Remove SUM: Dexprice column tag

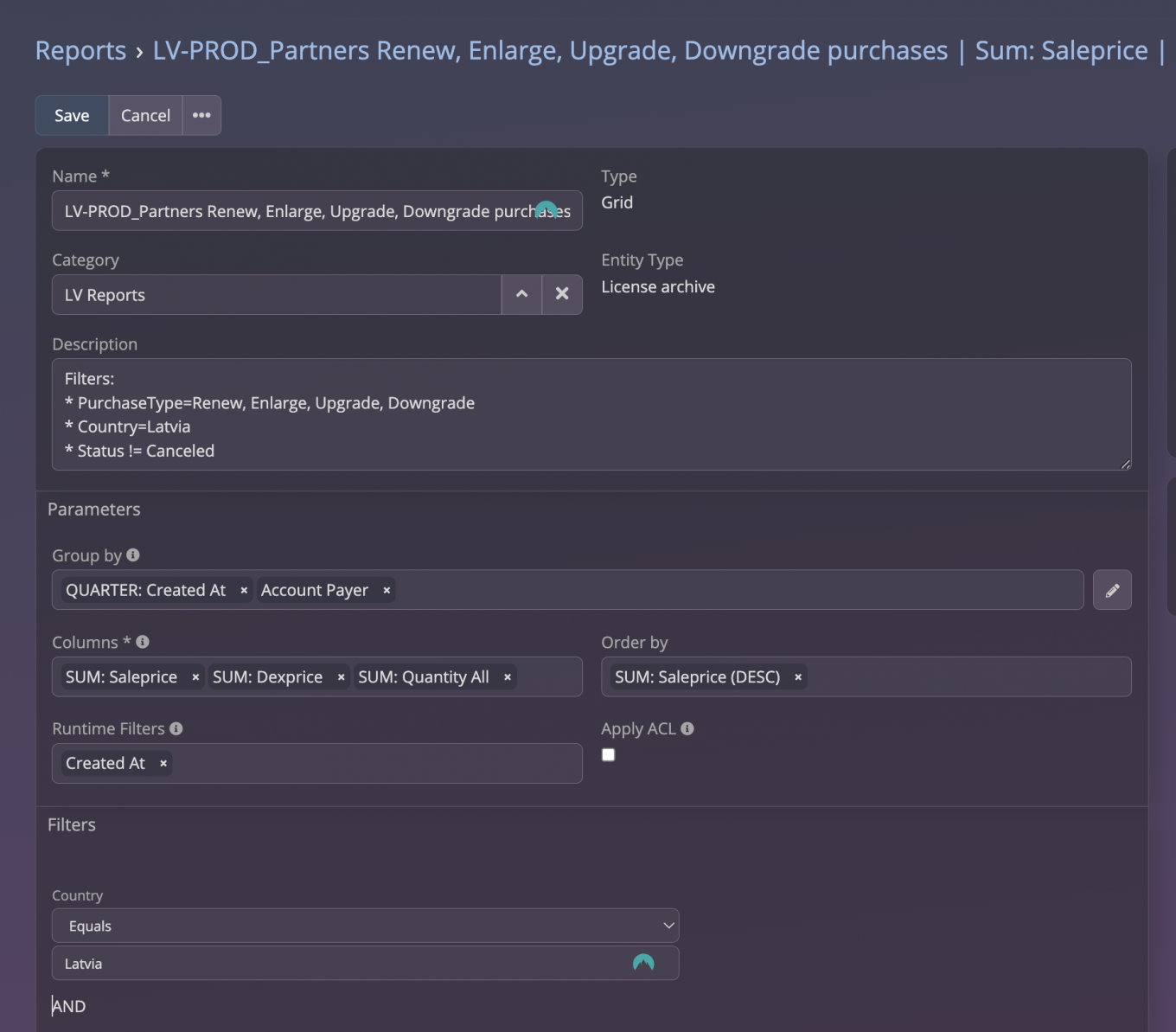(341, 677)
